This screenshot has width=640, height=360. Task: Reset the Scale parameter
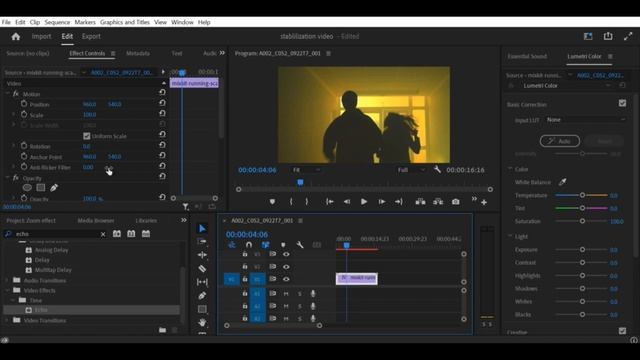(162, 115)
